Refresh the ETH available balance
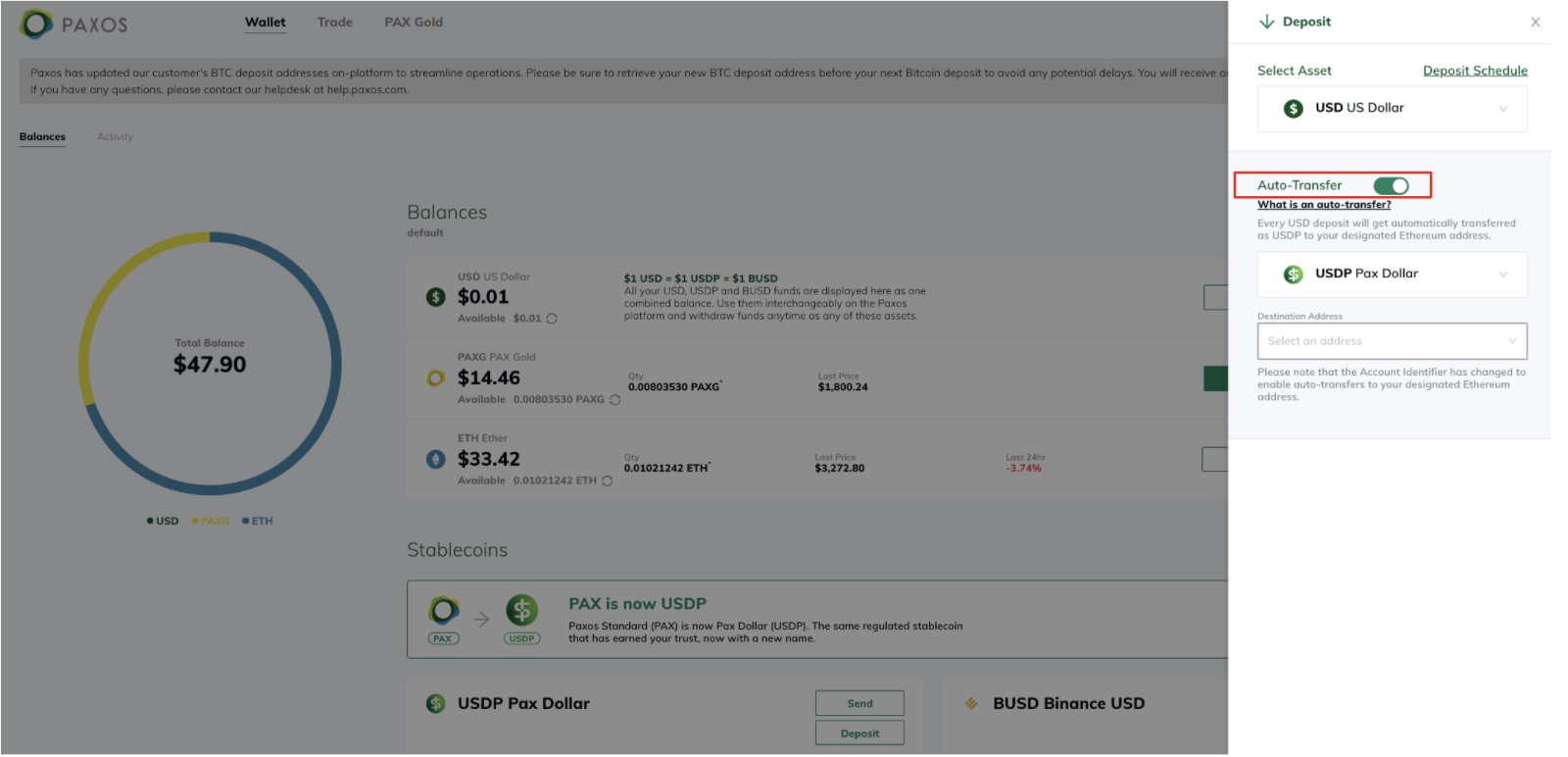Screen dimensions: 1568x757 point(608,481)
